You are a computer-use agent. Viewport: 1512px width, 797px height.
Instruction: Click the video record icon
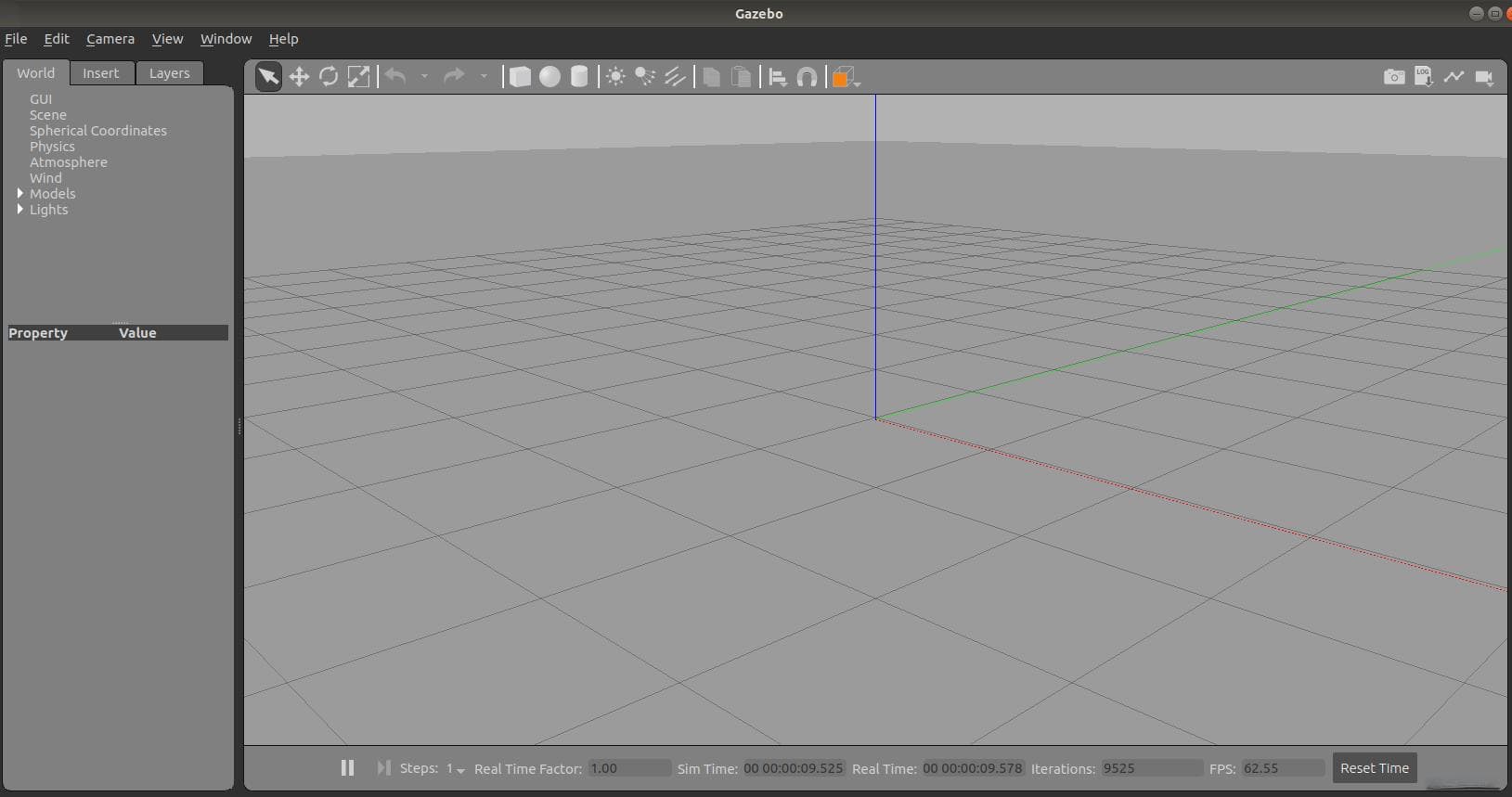1484,78
